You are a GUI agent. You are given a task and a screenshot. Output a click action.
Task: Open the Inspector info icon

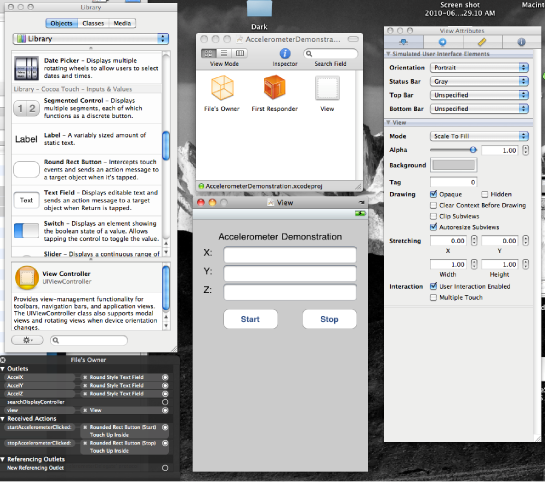point(285,54)
